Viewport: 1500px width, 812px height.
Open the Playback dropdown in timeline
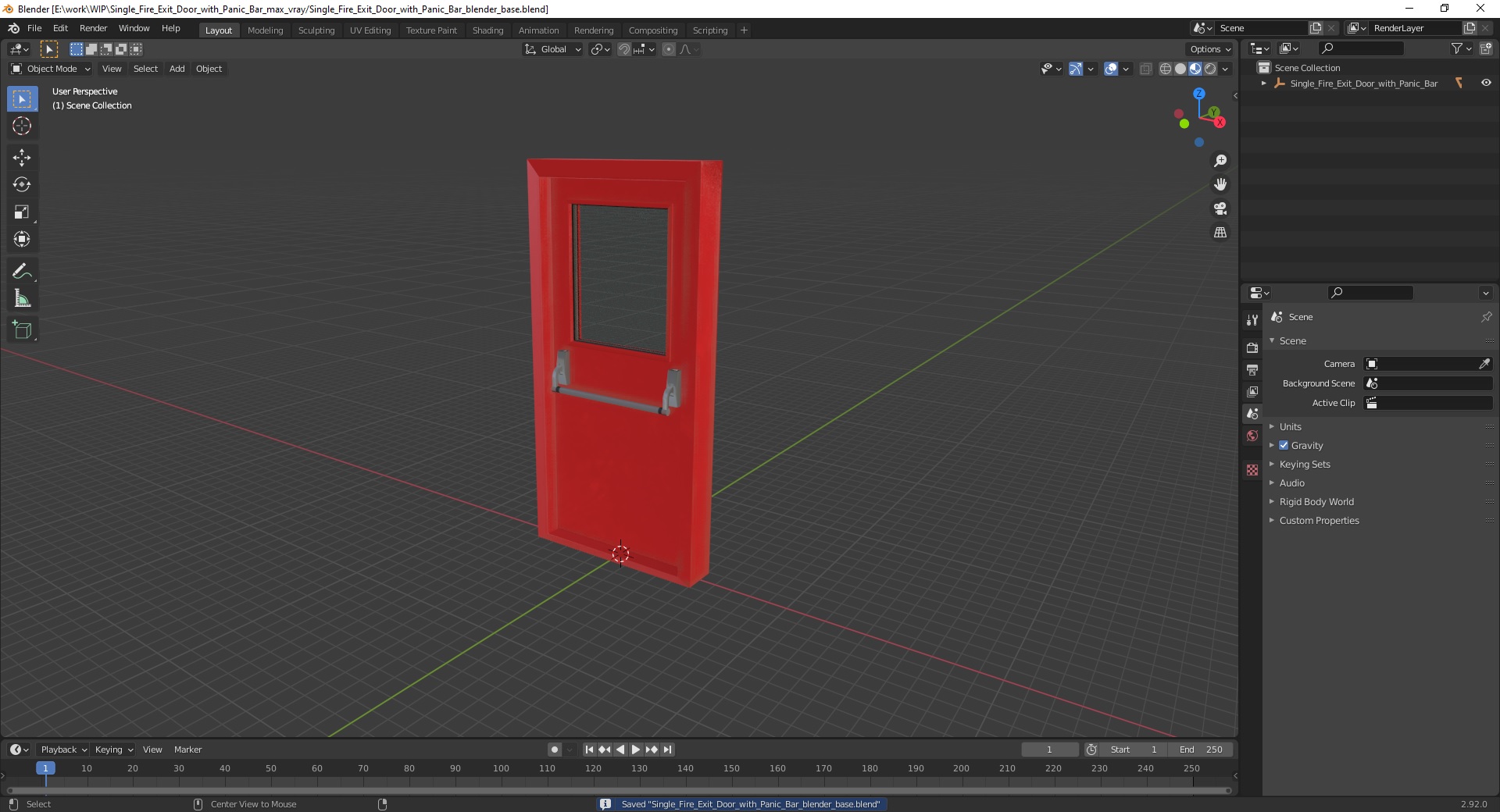pos(63,750)
